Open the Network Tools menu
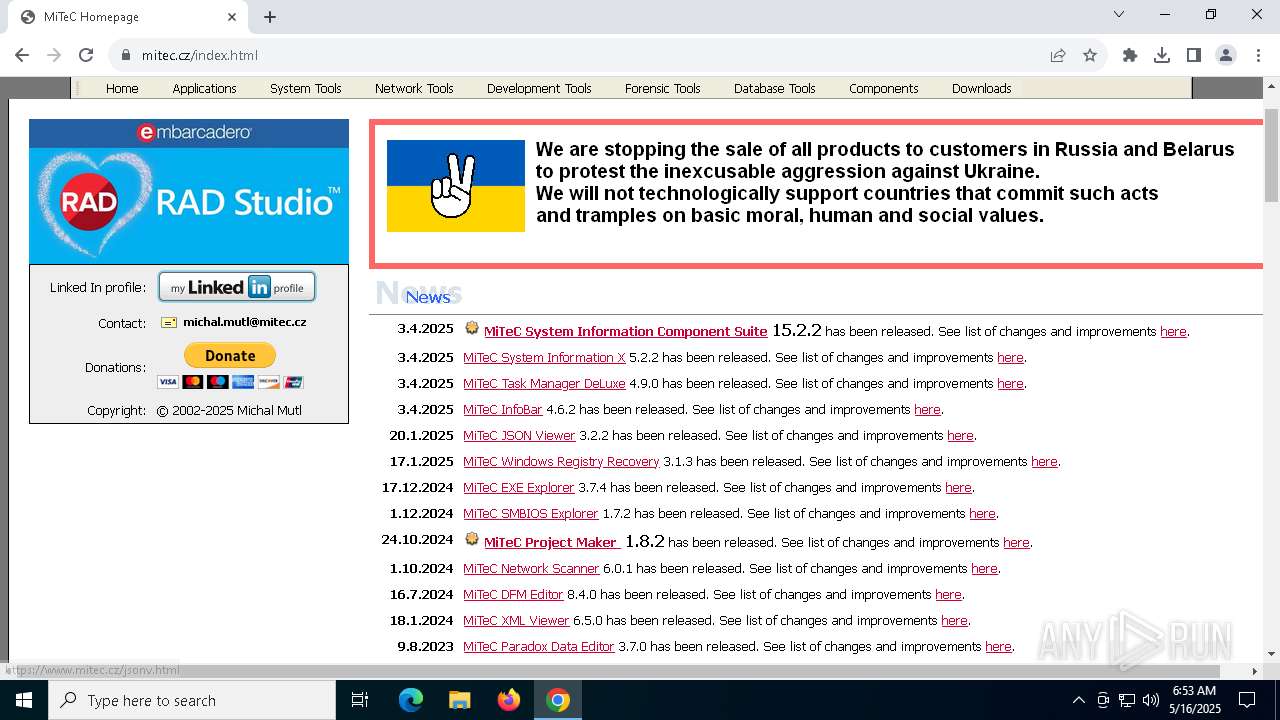Screen dimensions: 1280x720 [414, 88]
